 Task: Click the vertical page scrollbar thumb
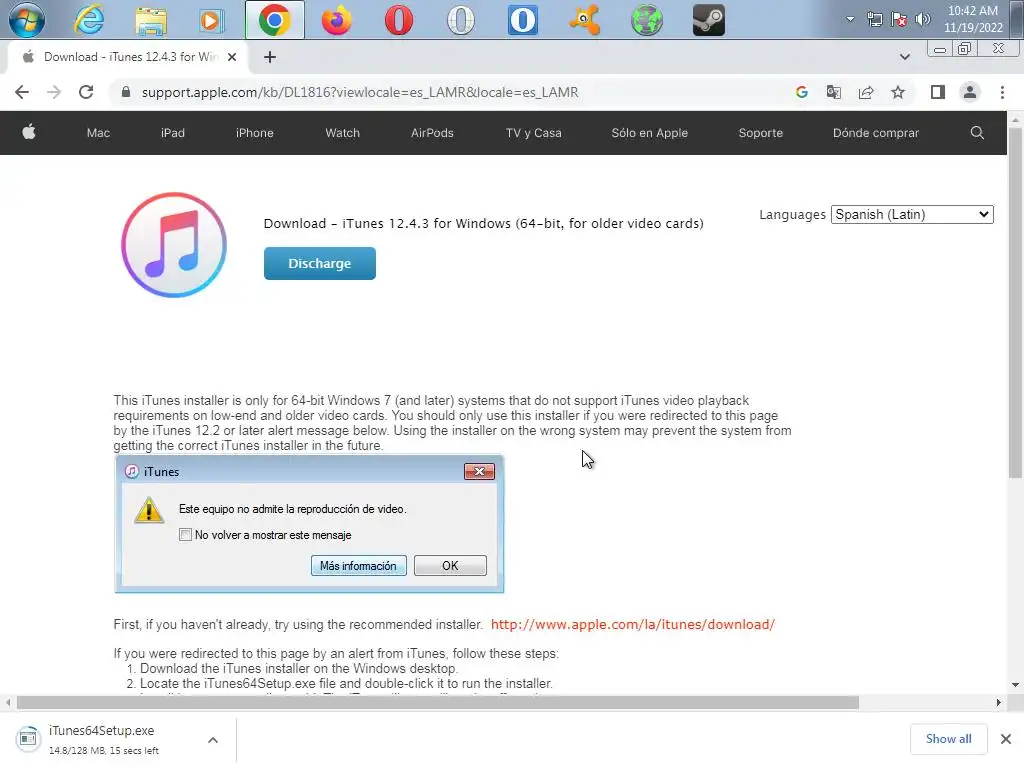click(1015, 302)
